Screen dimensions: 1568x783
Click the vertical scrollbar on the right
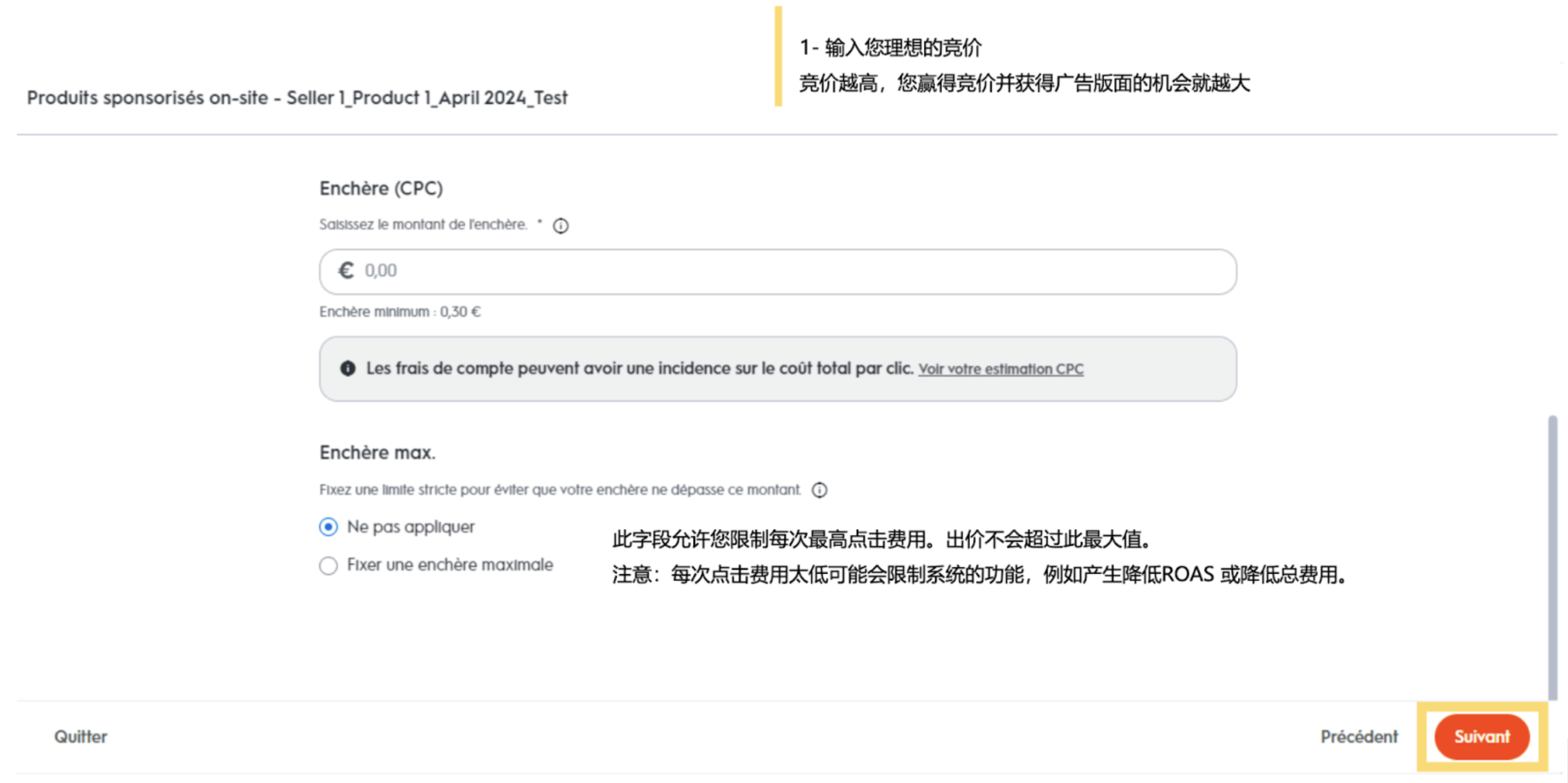1552,556
